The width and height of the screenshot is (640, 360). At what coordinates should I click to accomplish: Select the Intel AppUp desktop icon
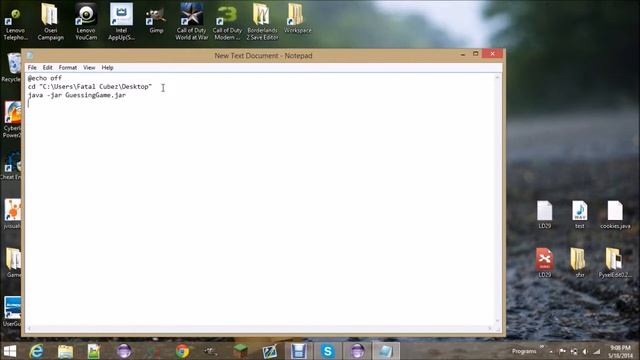click(x=121, y=21)
